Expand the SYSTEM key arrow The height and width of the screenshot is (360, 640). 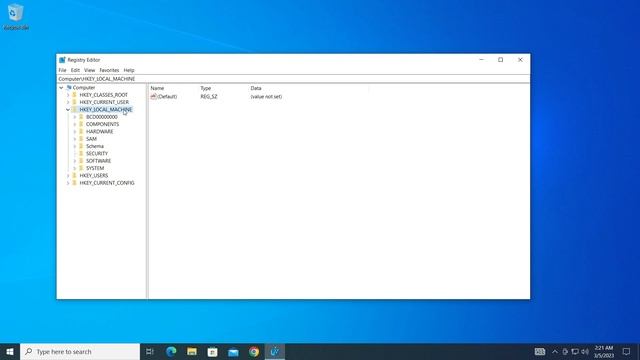pos(75,169)
